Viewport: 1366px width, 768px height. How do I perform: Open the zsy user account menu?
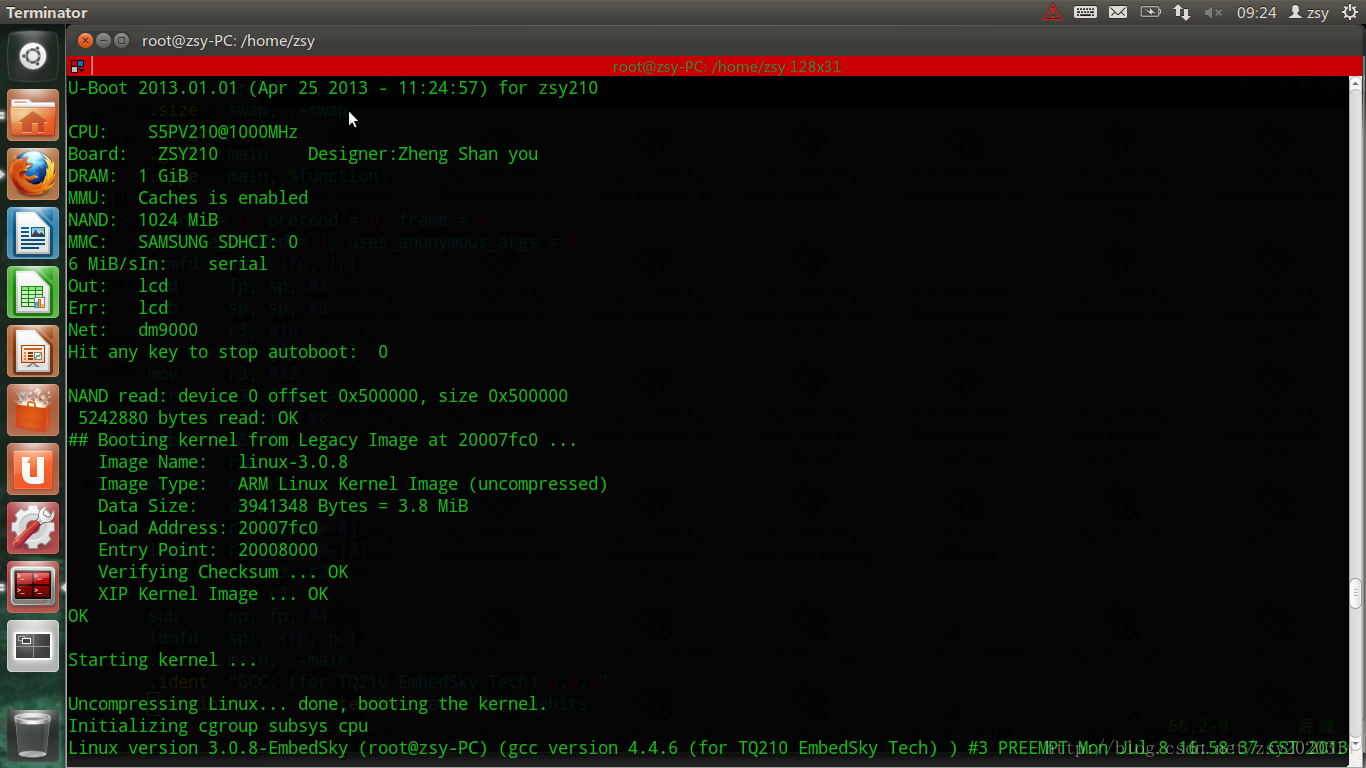pos(1309,12)
